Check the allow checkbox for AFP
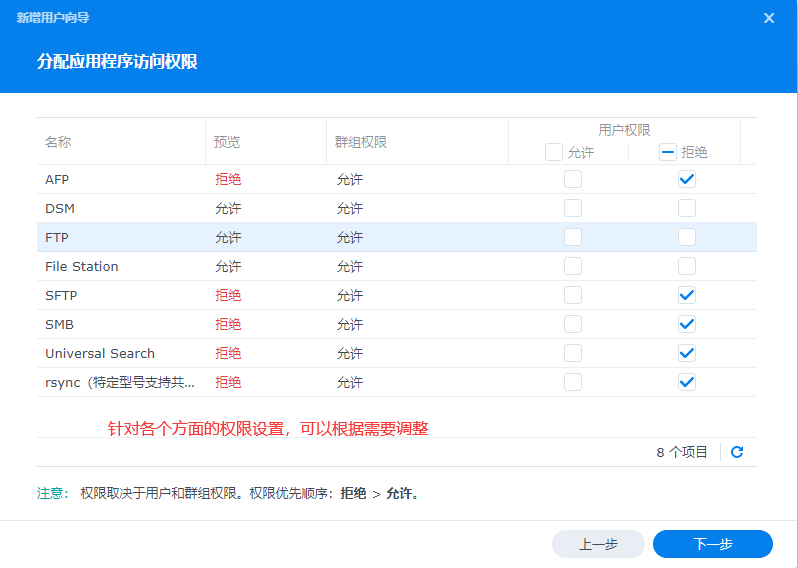 [573, 180]
